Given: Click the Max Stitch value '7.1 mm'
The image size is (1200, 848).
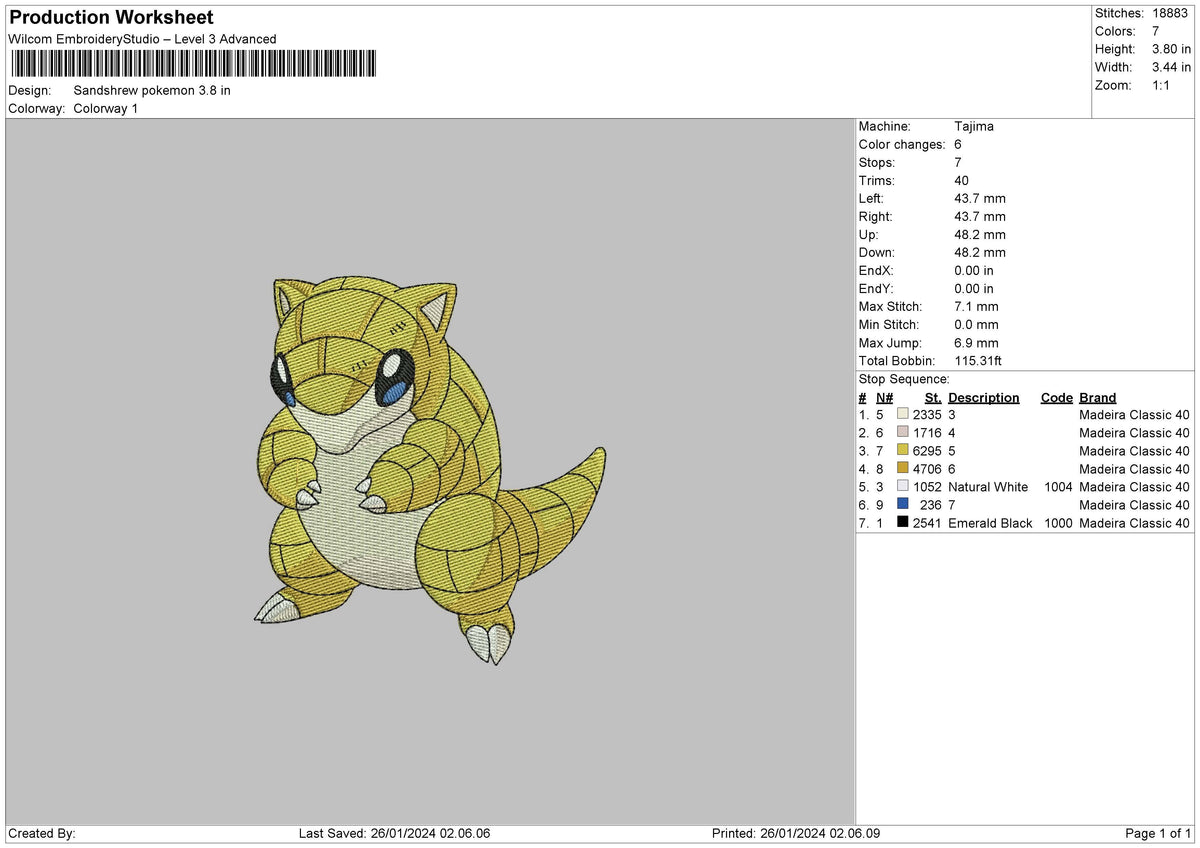Looking at the screenshot, I should coord(976,307).
